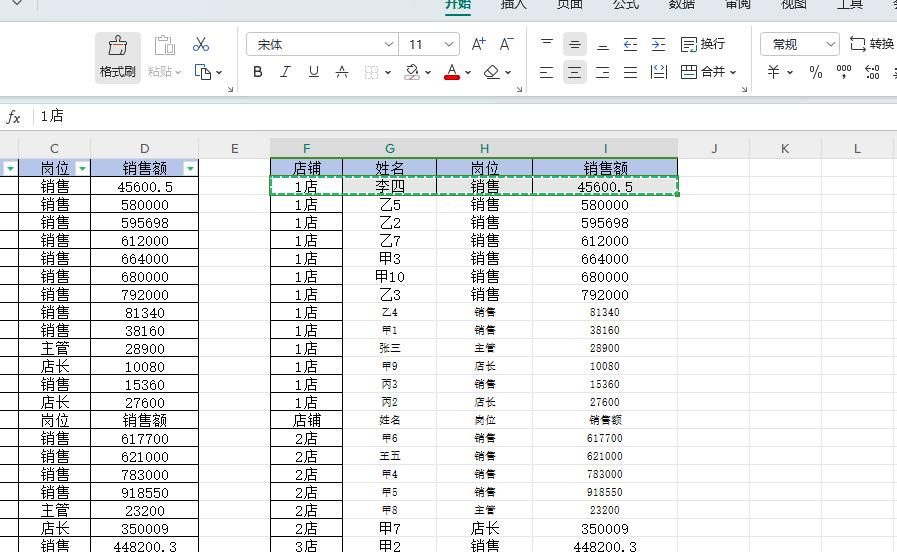Activate the Format Painter (格式刷) tool
The width and height of the screenshot is (897, 552).
pyautogui.click(x=117, y=57)
